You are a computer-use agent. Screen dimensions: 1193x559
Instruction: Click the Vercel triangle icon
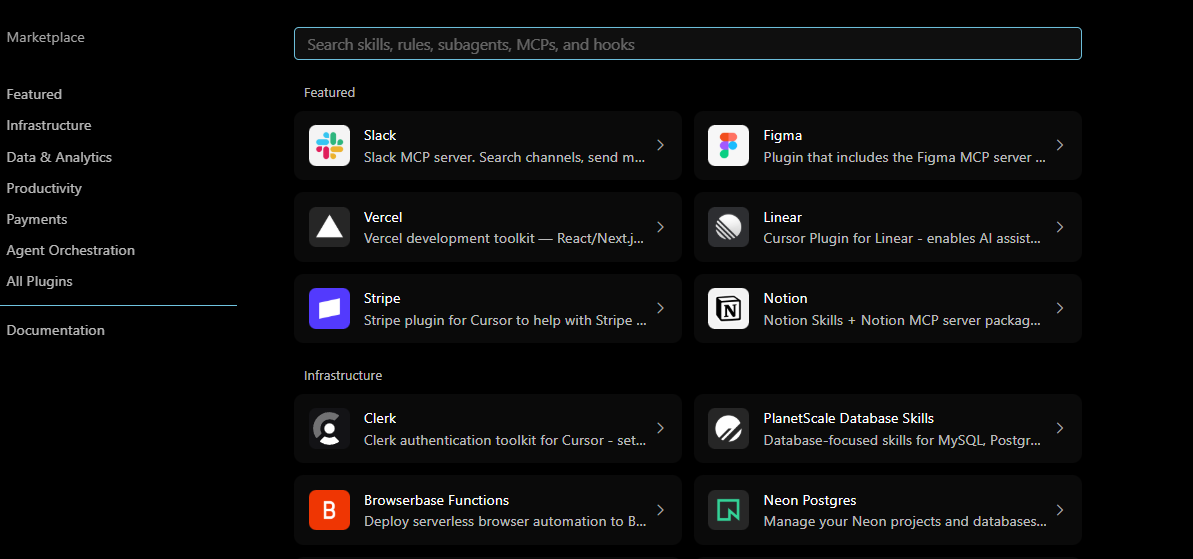pyautogui.click(x=329, y=227)
